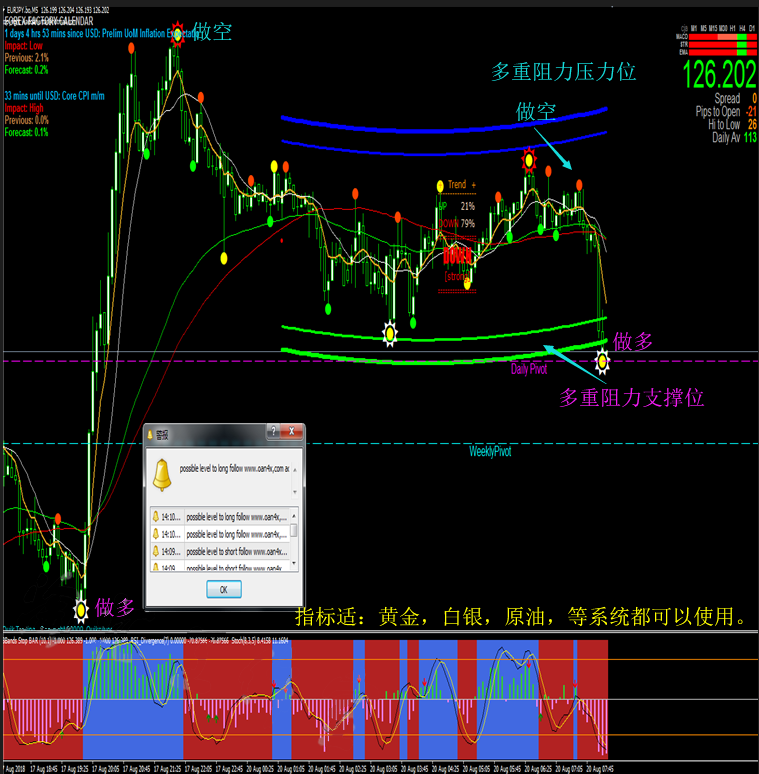
Task: Confirm the alert dialog with OK
Action: pyautogui.click(x=224, y=589)
